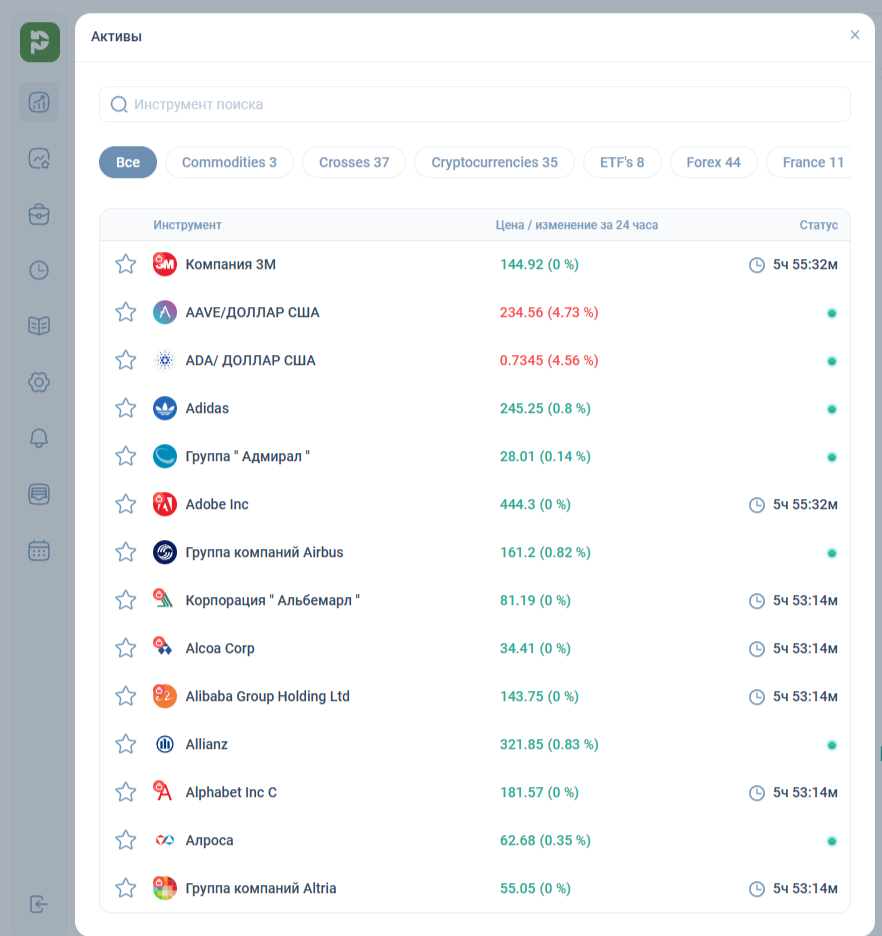
Task: Open the notifications bell sidebar icon
Action: [x=39, y=438]
